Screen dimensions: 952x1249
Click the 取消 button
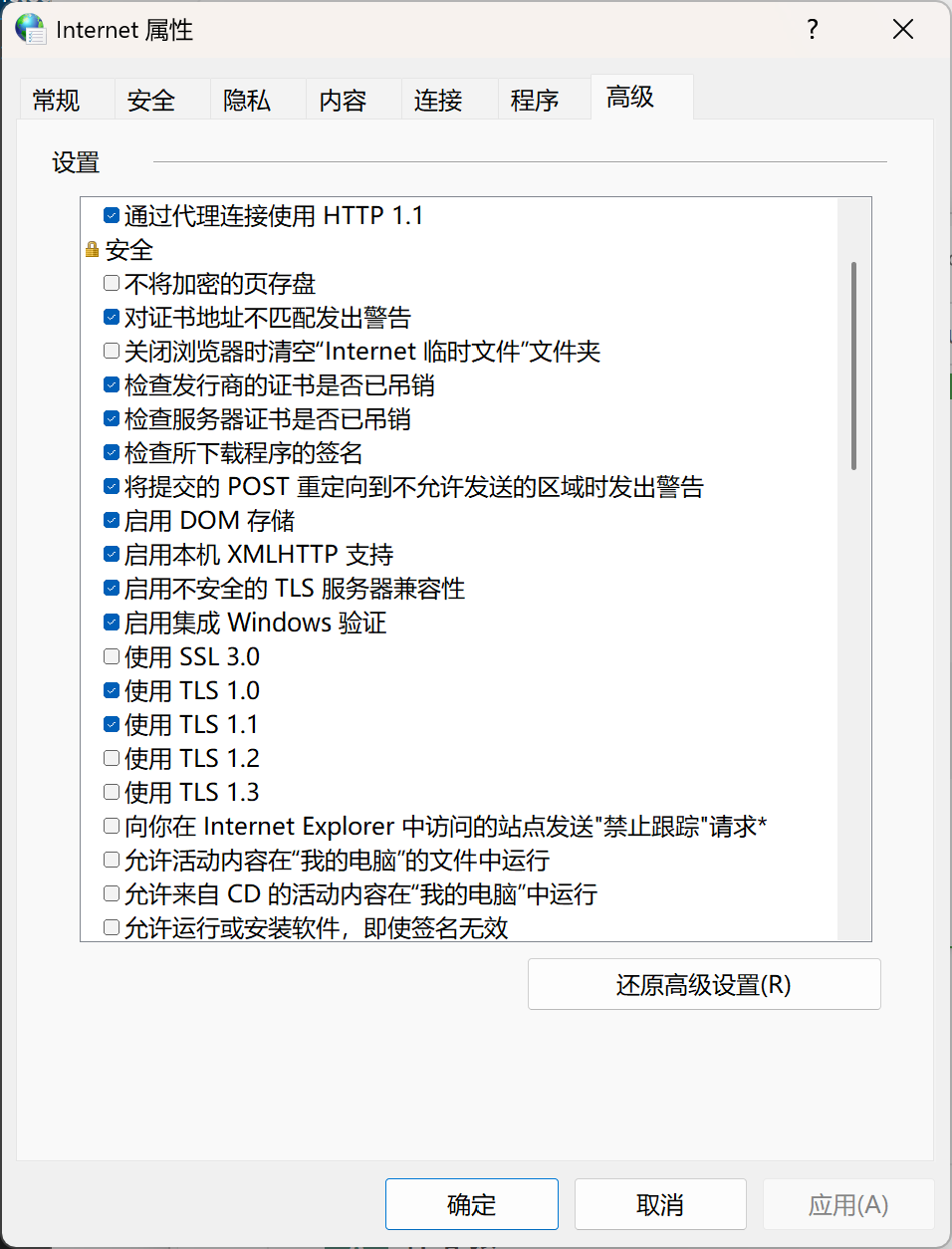pyautogui.click(x=660, y=1204)
